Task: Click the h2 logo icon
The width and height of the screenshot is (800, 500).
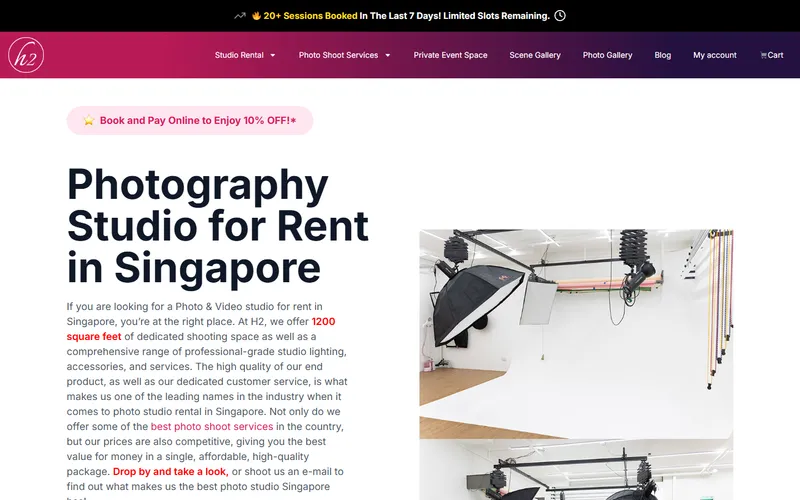Action: pyautogui.click(x=26, y=55)
